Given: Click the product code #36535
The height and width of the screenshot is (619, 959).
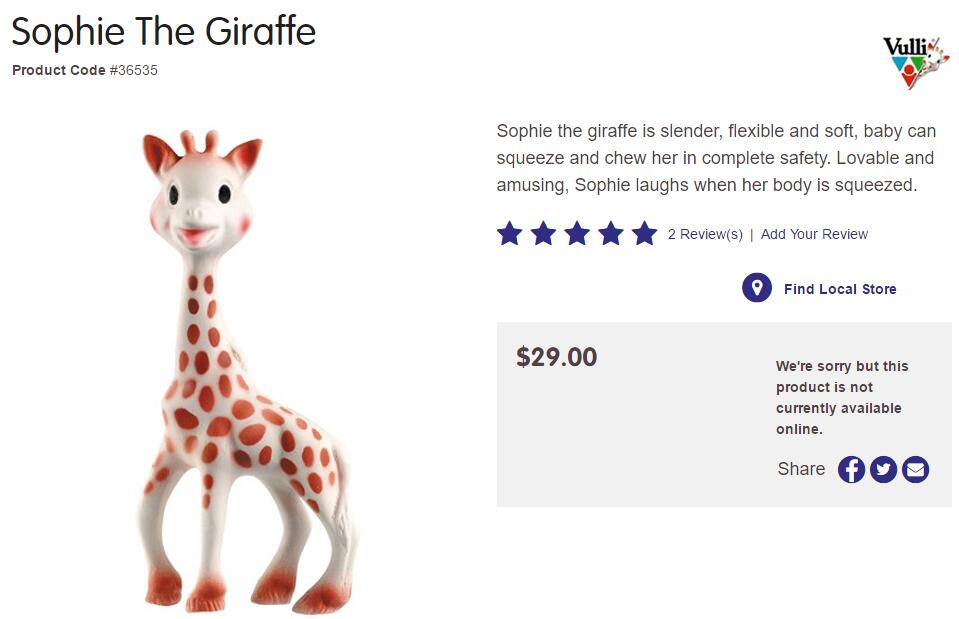Looking at the screenshot, I should click(x=133, y=70).
